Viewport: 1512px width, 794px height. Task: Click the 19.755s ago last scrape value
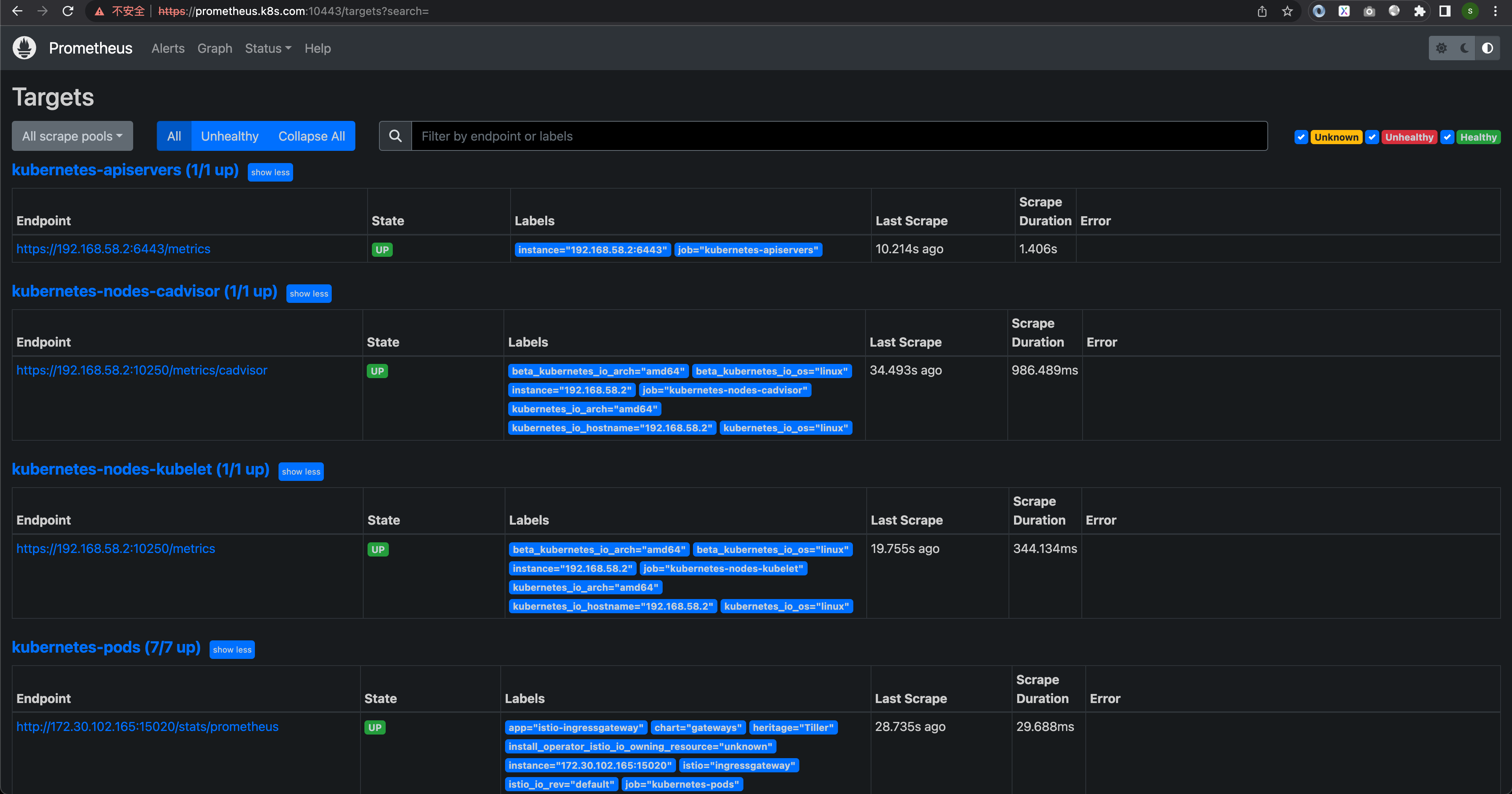pos(905,549)
